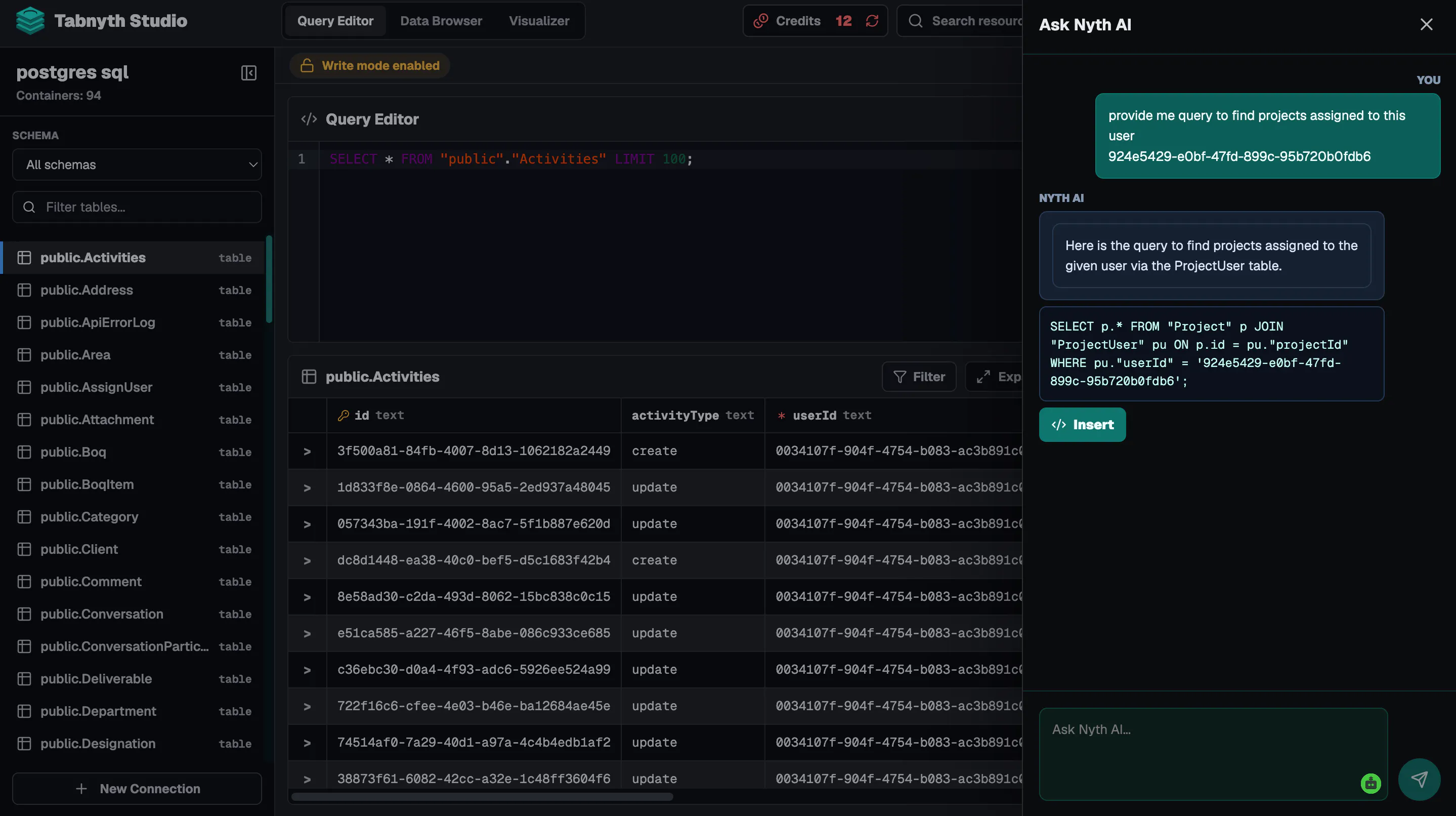The height and width of the screenshot is (816, 1456).
Task: Click the magnifier icon in Filter tables field
Action: tap(29, 207)
